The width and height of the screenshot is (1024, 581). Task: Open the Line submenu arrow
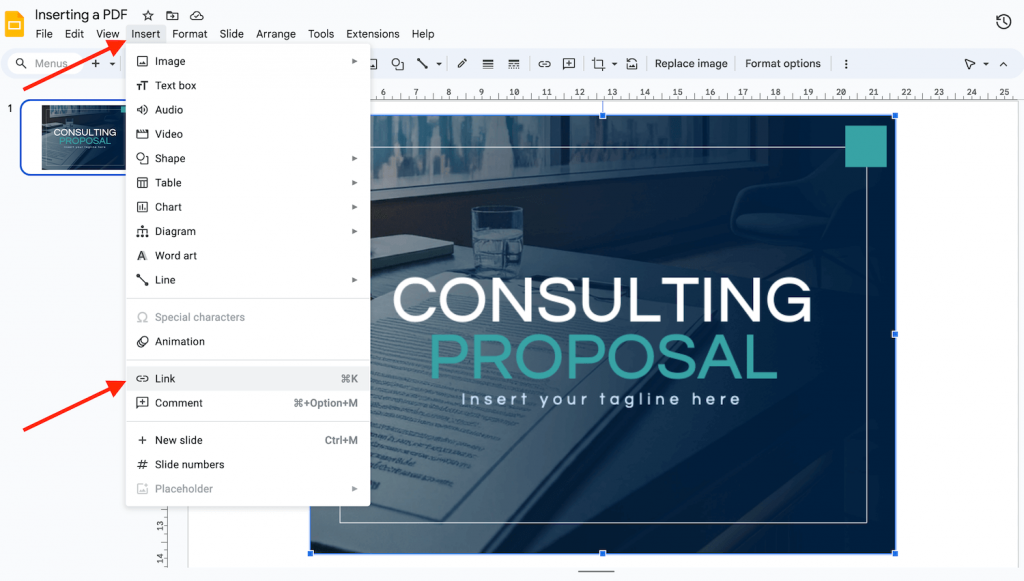click(355, 280)
